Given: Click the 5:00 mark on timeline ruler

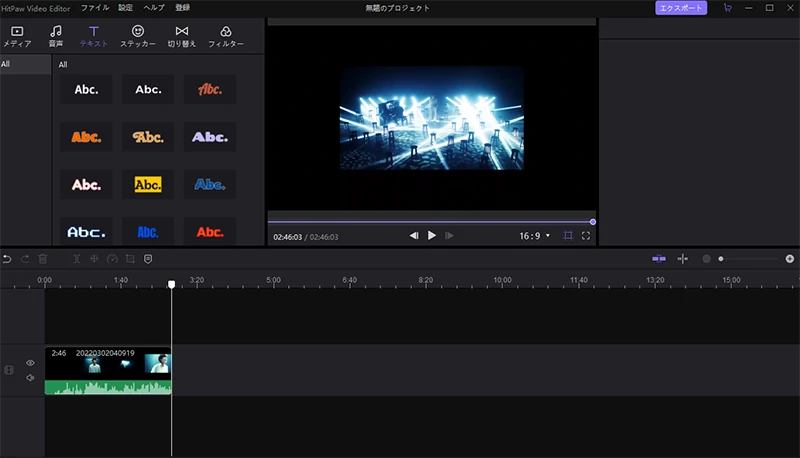Looking at the screenshot, I should [x=273, y=280].
